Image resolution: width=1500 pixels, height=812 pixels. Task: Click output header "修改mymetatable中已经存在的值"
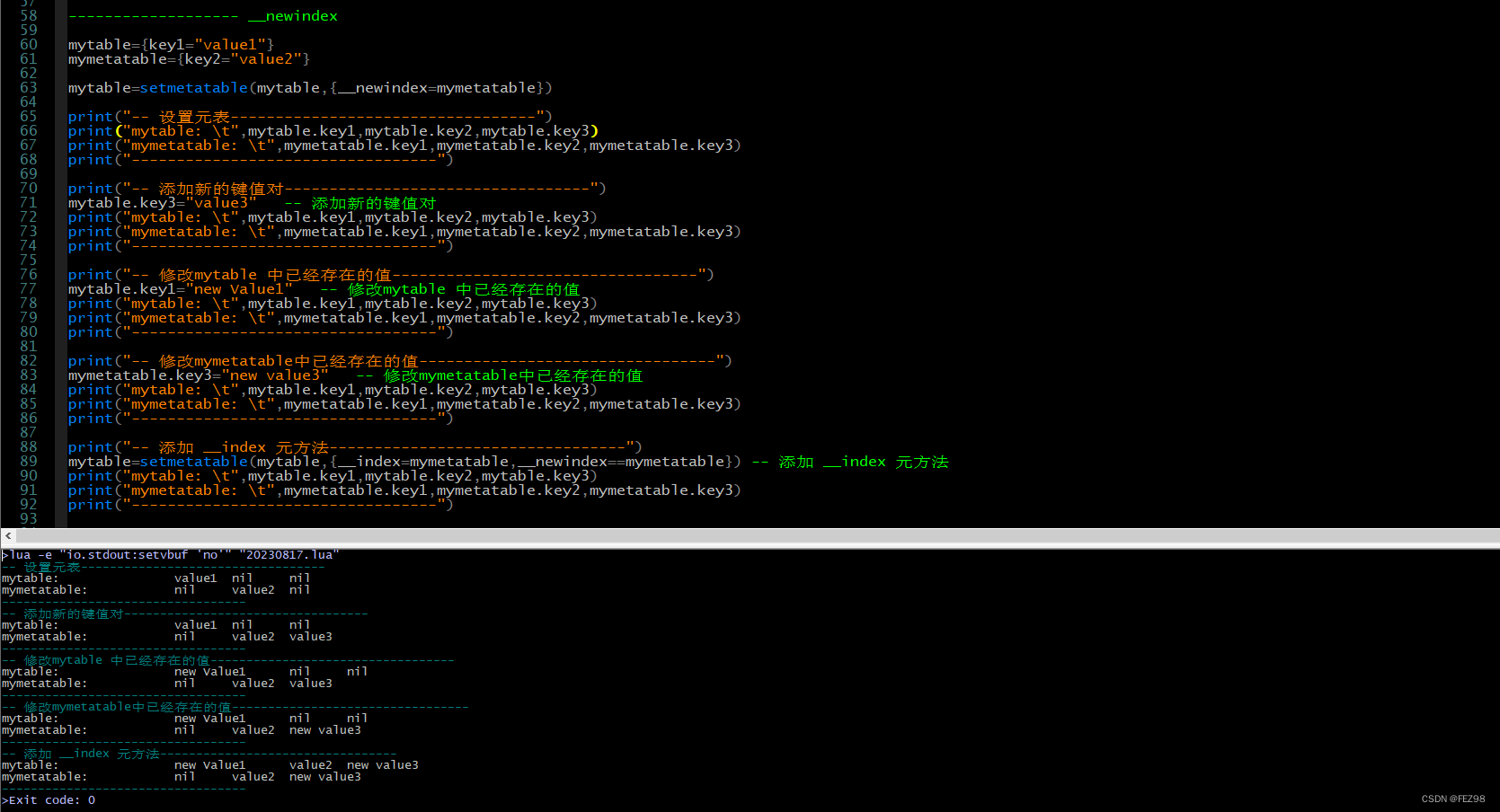[235, 707]
